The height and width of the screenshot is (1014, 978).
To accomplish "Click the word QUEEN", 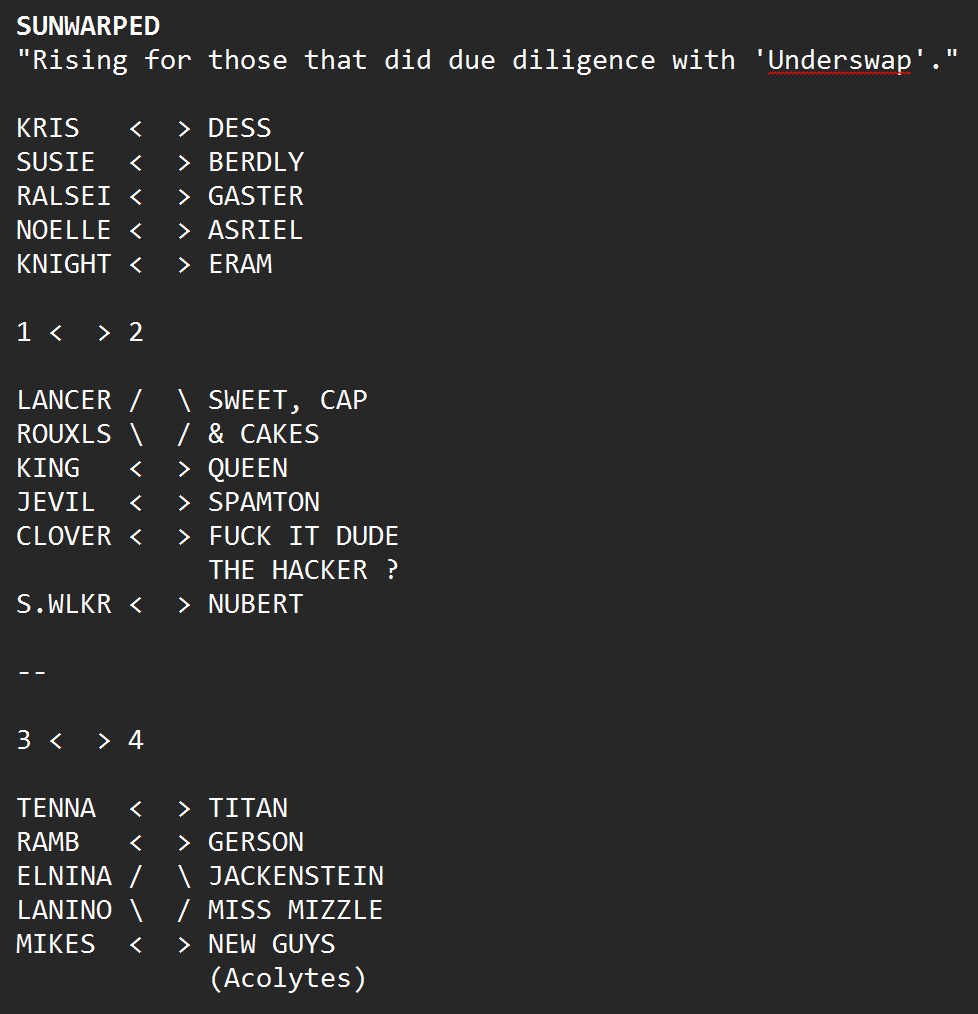I will pyautogui.click(x=247, y=468).
